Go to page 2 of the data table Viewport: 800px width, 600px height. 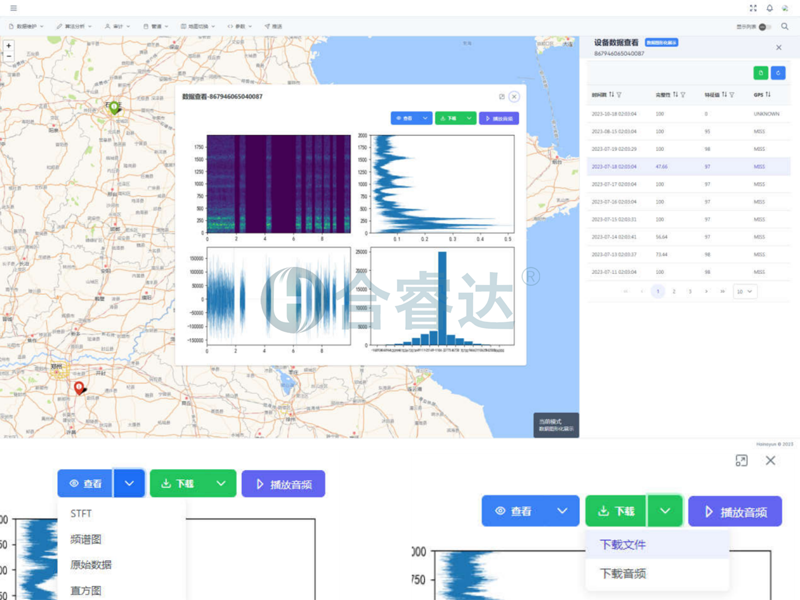click(x=674, y=291)
